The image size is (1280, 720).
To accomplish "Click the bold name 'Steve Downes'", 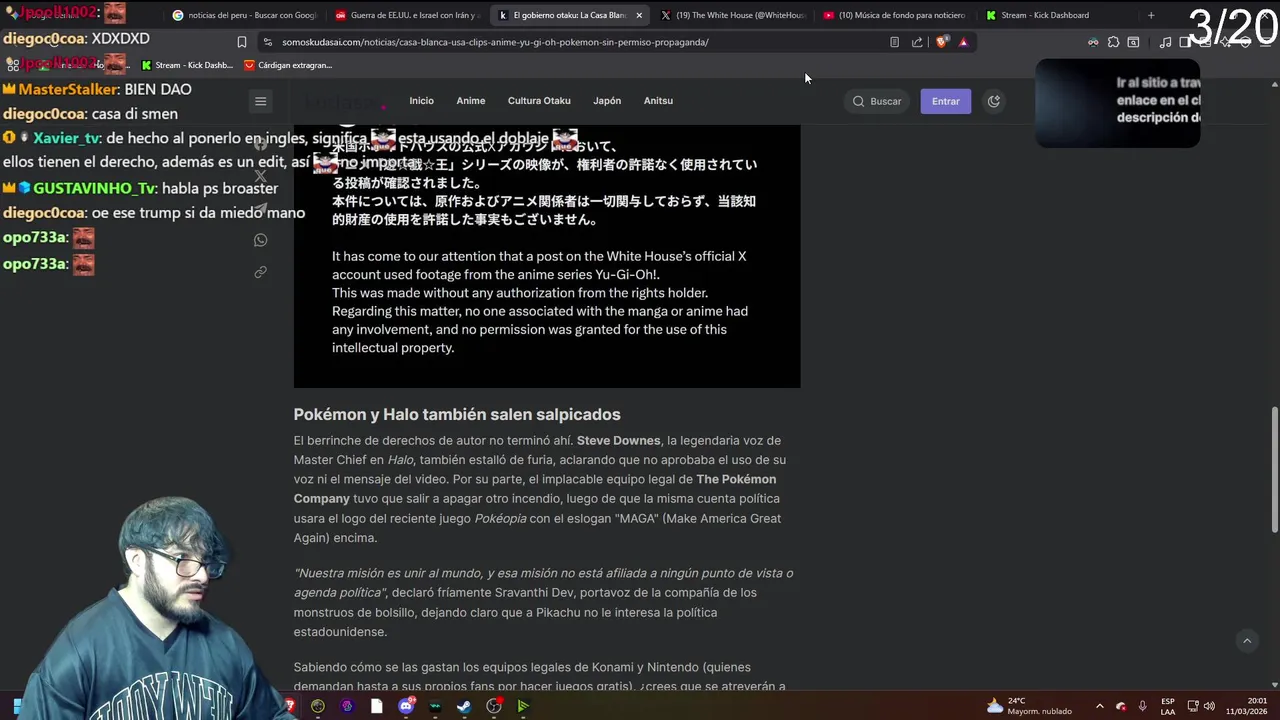I will 618,440.
